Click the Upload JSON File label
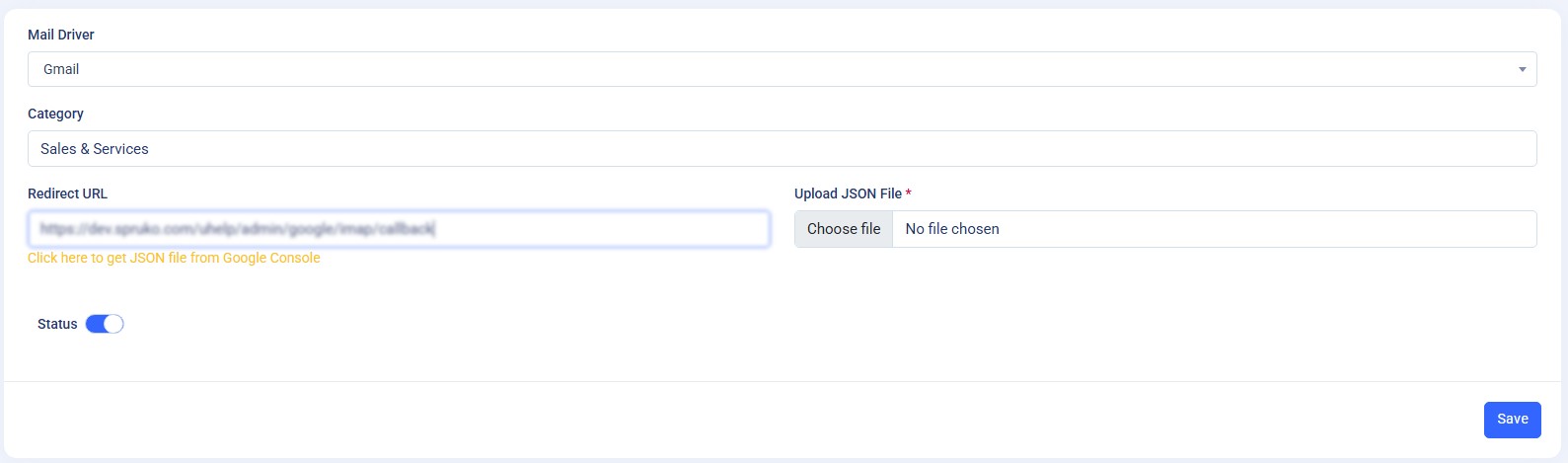 pos(848,193)
